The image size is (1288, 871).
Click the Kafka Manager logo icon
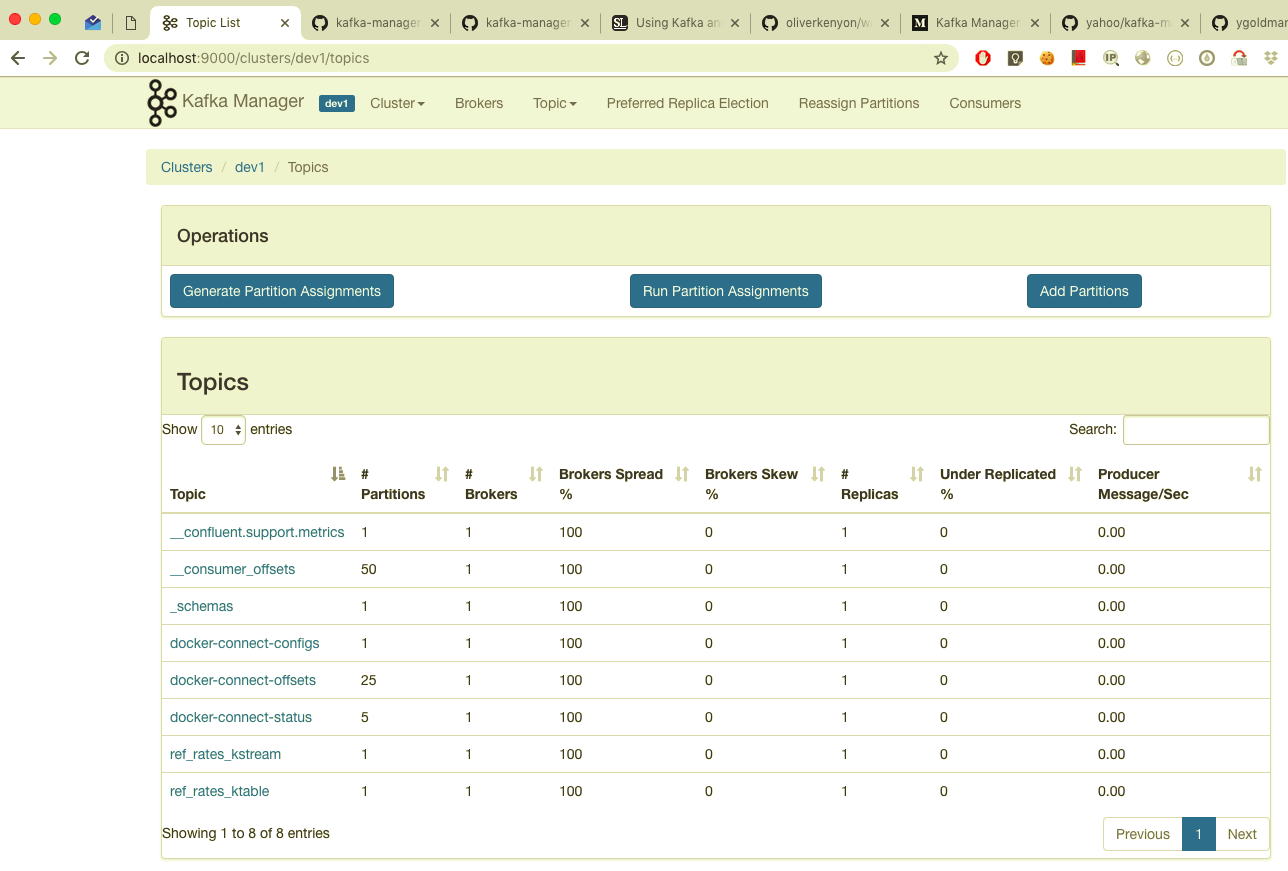point(162,103)
